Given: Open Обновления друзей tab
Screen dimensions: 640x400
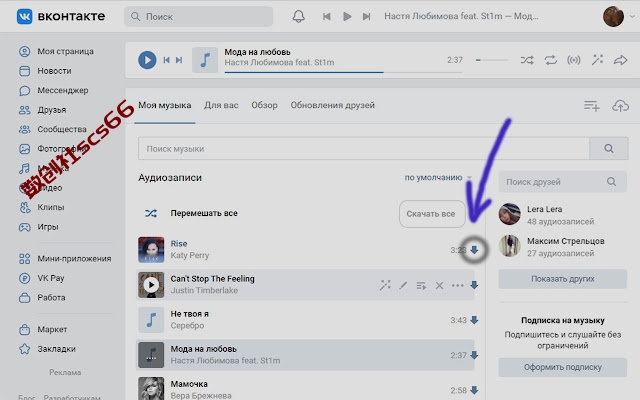Looking at the screenshot, I should tap(332, 105).
